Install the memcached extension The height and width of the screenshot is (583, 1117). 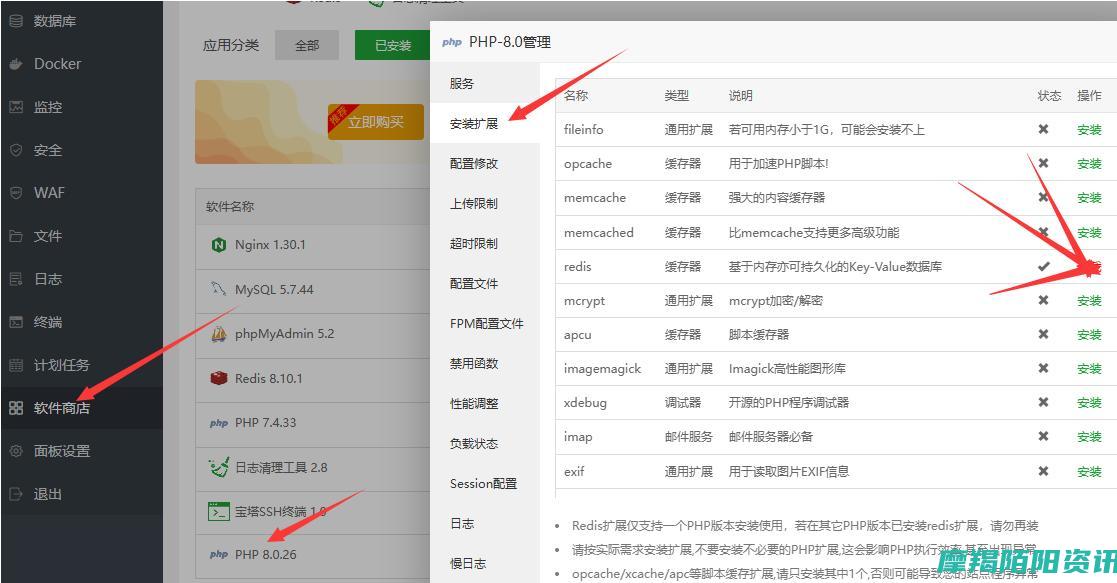click(x=1089, y=232)
